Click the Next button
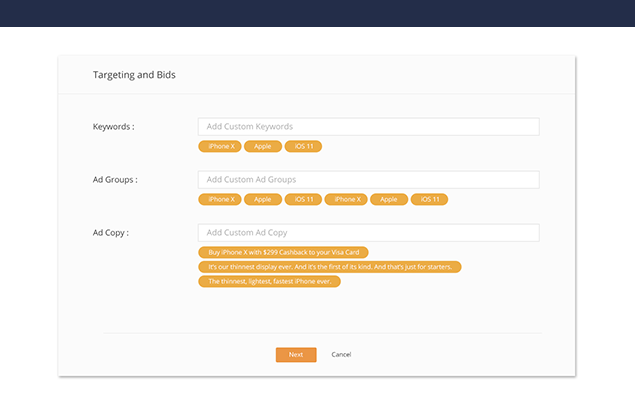The width and height of the screenshot is (635, 405). (296, 355)
